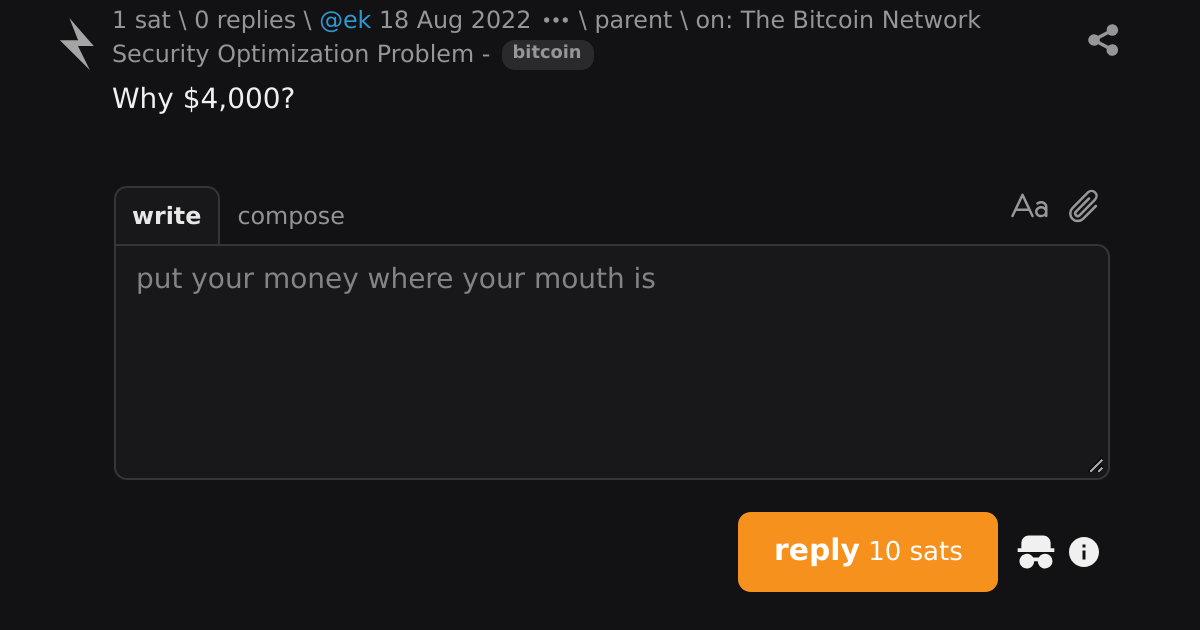Click the paperclip attach file icon

(x=1084, y=207)
